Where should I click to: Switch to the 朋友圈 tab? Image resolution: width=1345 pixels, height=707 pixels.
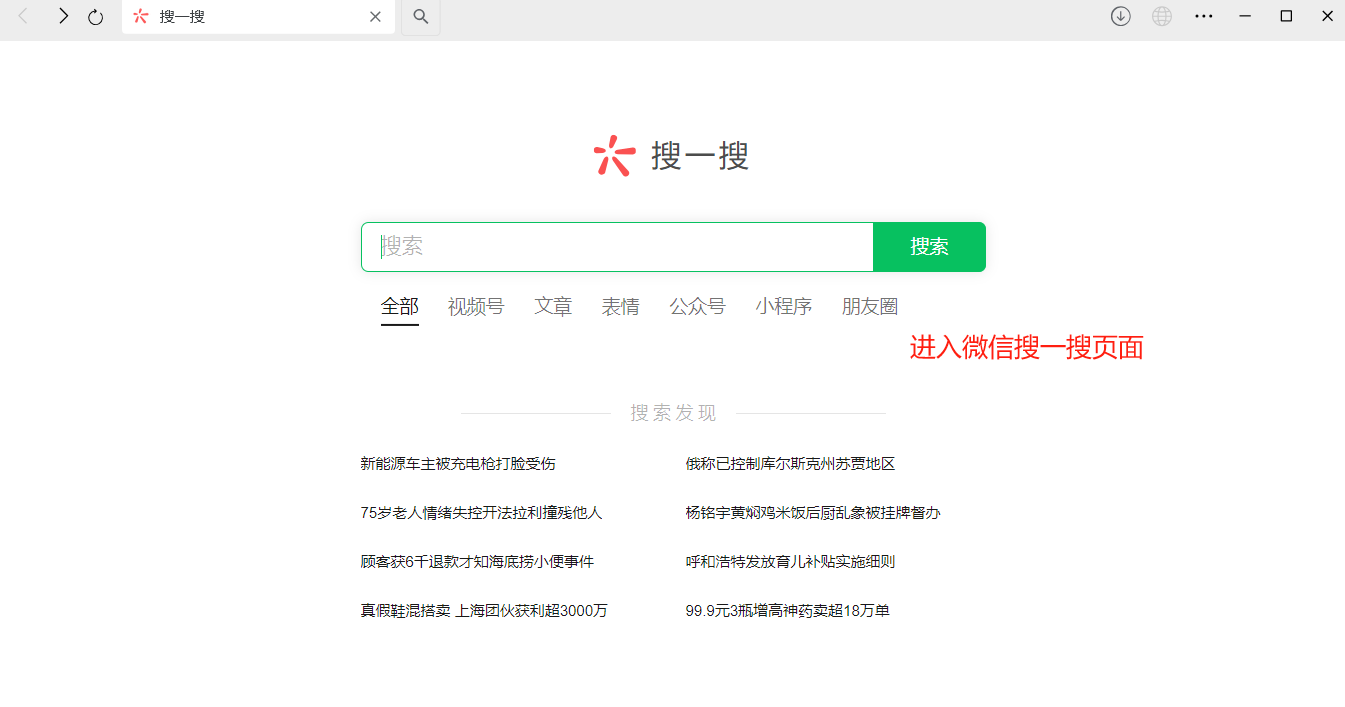tap(870, 307)
